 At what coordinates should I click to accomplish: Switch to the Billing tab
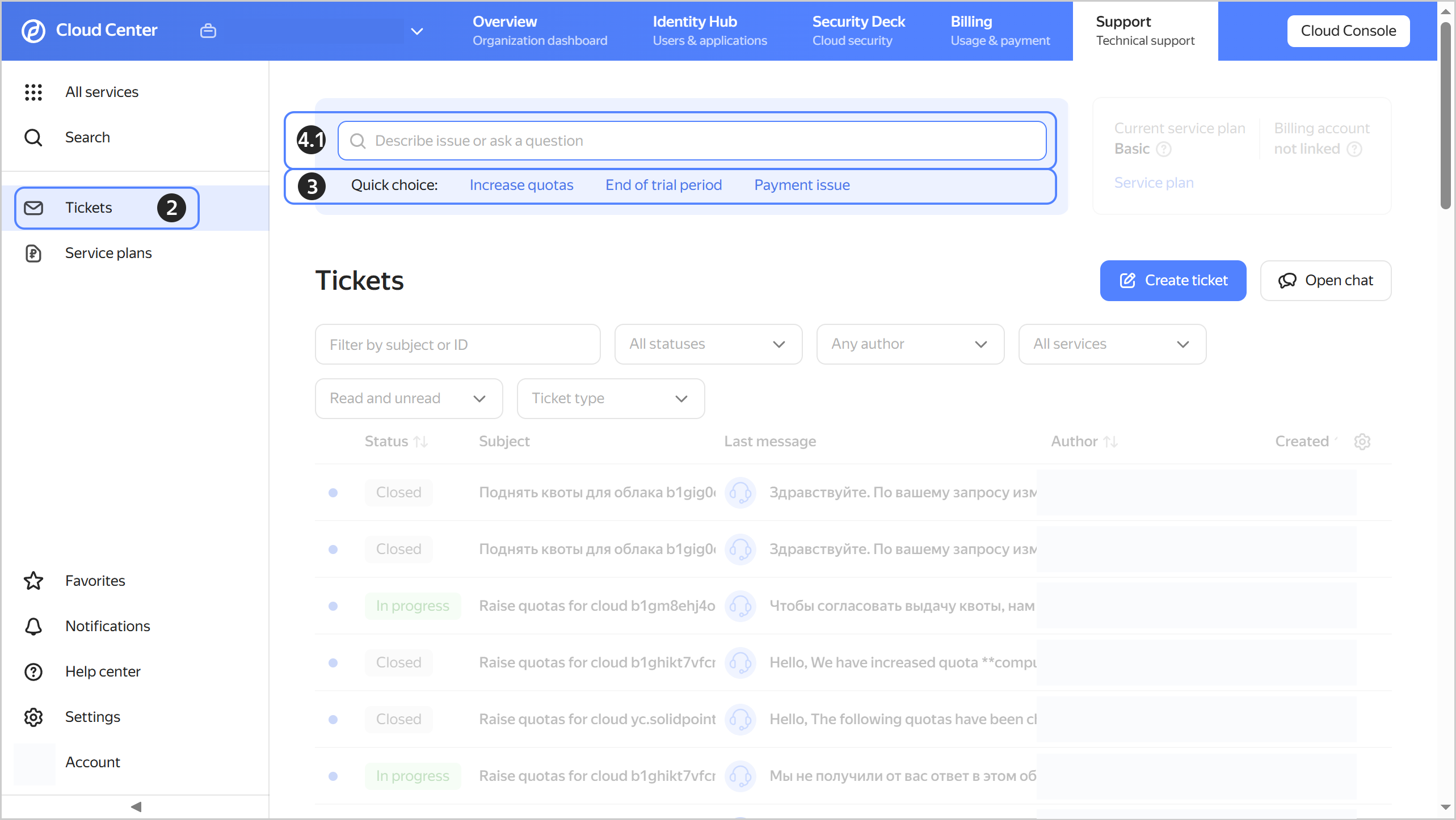pos(1000,31)
